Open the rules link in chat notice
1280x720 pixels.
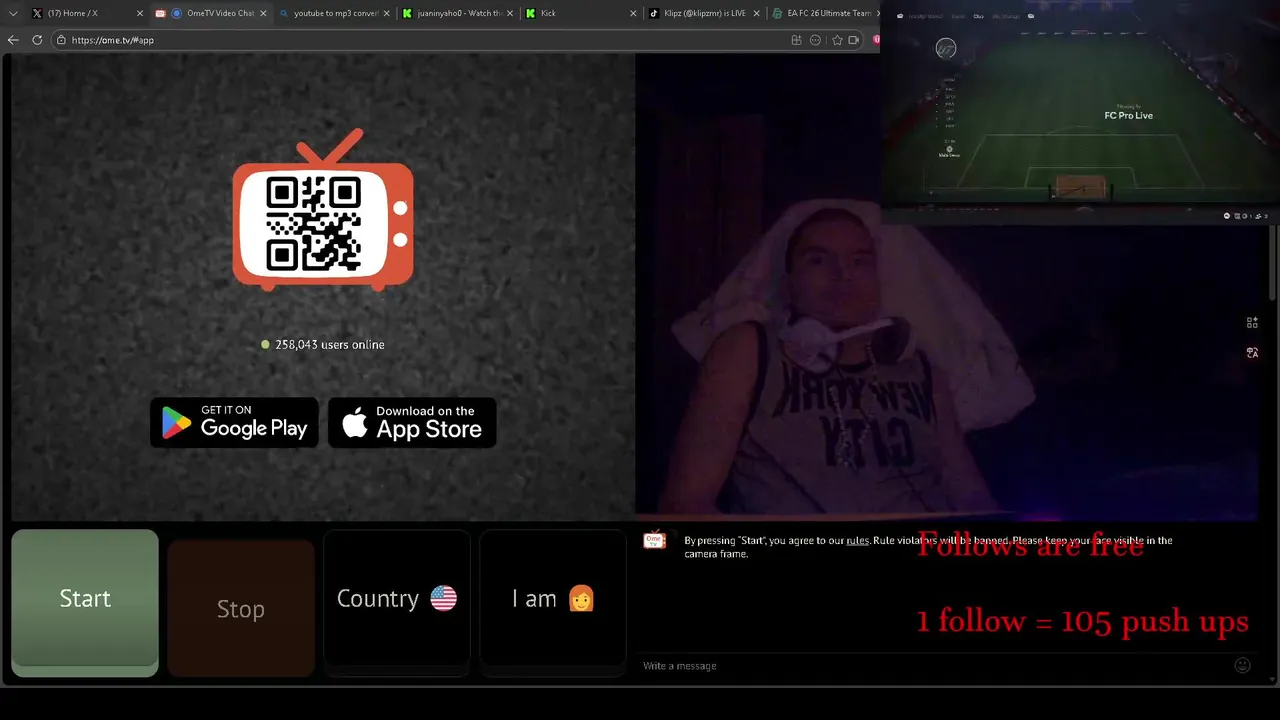coord(858,540)
